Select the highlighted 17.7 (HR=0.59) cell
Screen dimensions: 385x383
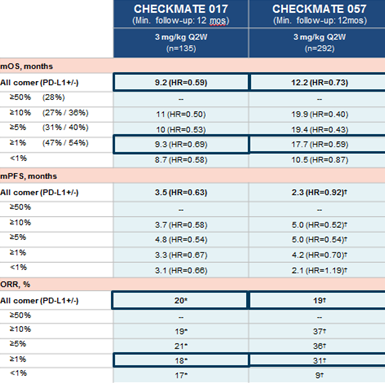317,145
